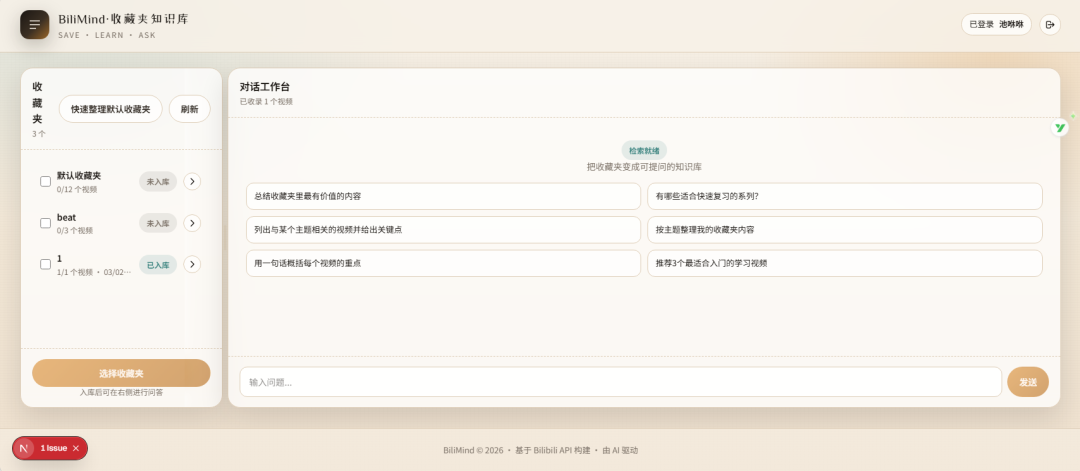This screenshot has width=1080, height=471.
Task: Click the 输入问题 input field
Action: point(621,382)
